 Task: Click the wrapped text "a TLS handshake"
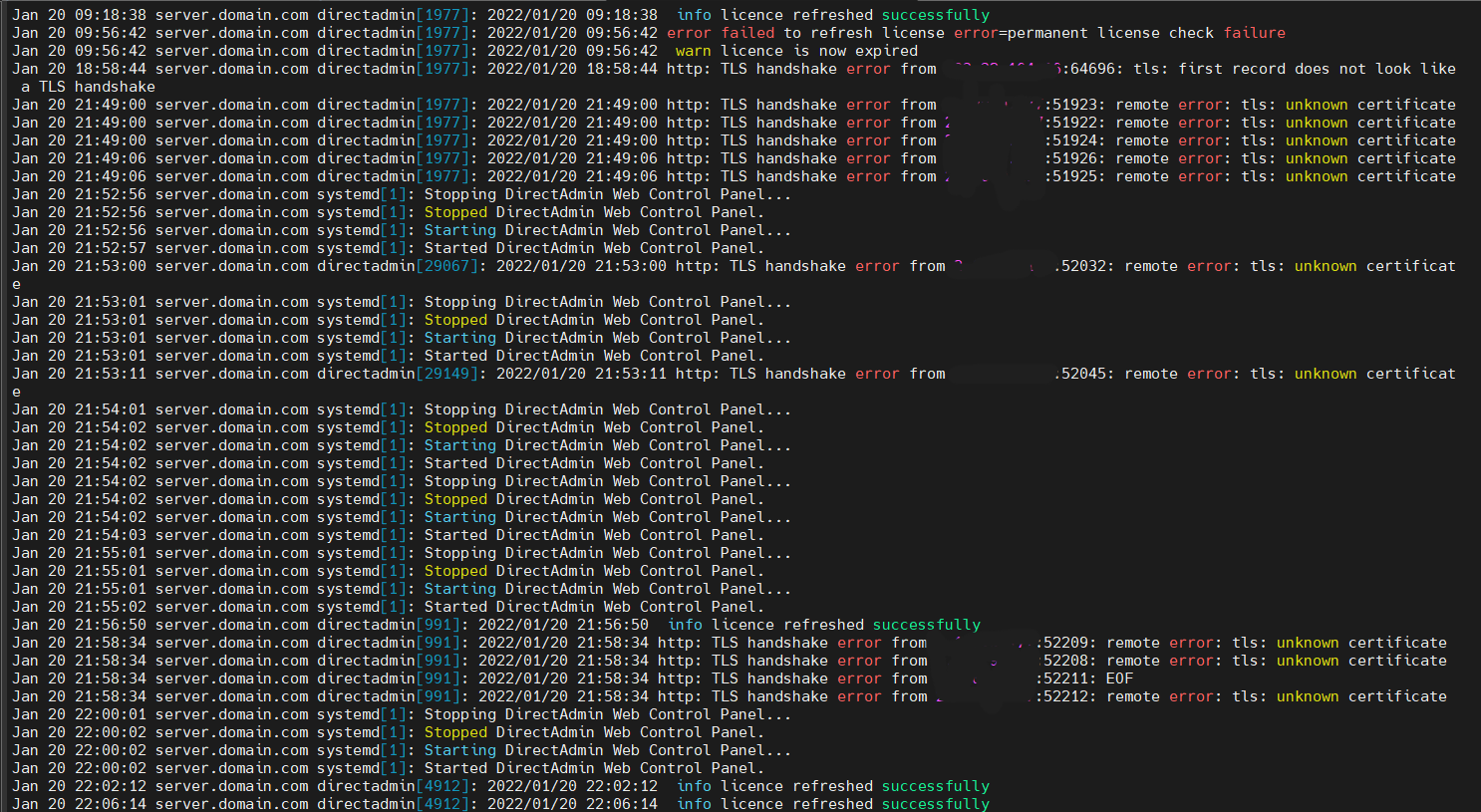[x=88, y=87]
